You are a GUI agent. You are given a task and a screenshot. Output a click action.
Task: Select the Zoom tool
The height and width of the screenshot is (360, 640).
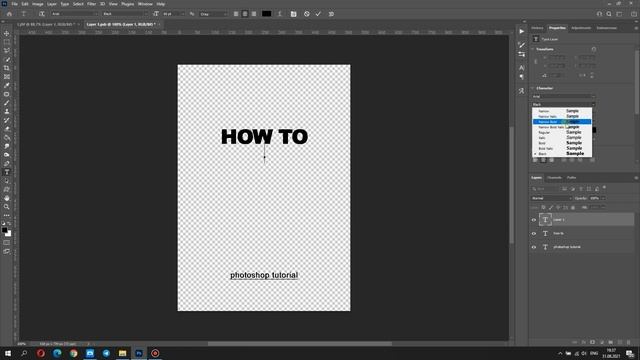[7, 207]
